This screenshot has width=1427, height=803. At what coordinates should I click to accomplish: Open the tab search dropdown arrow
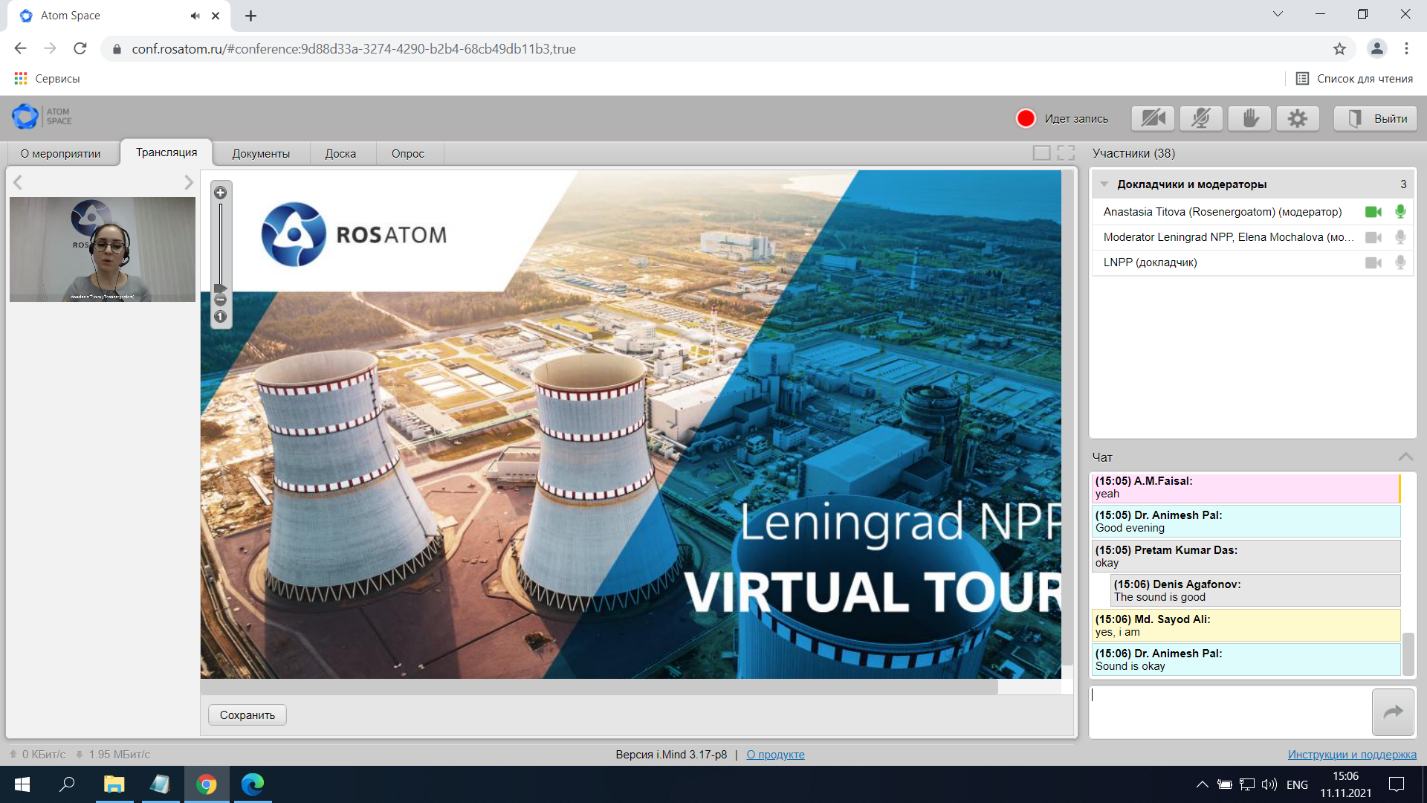1278,14
